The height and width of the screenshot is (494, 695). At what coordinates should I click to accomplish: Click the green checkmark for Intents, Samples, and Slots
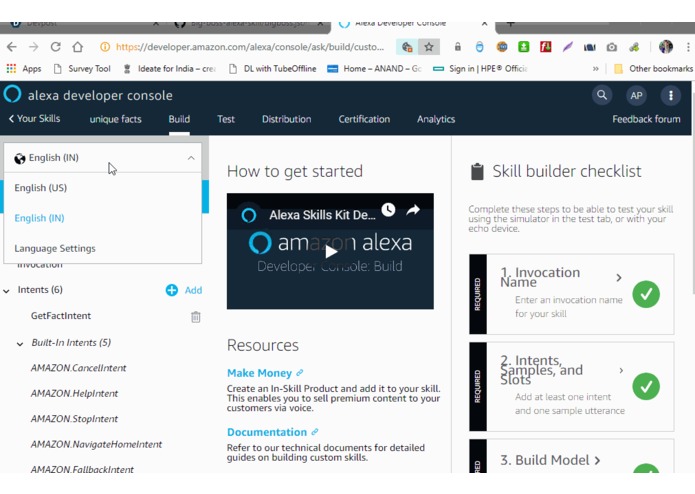coord(646,386)
